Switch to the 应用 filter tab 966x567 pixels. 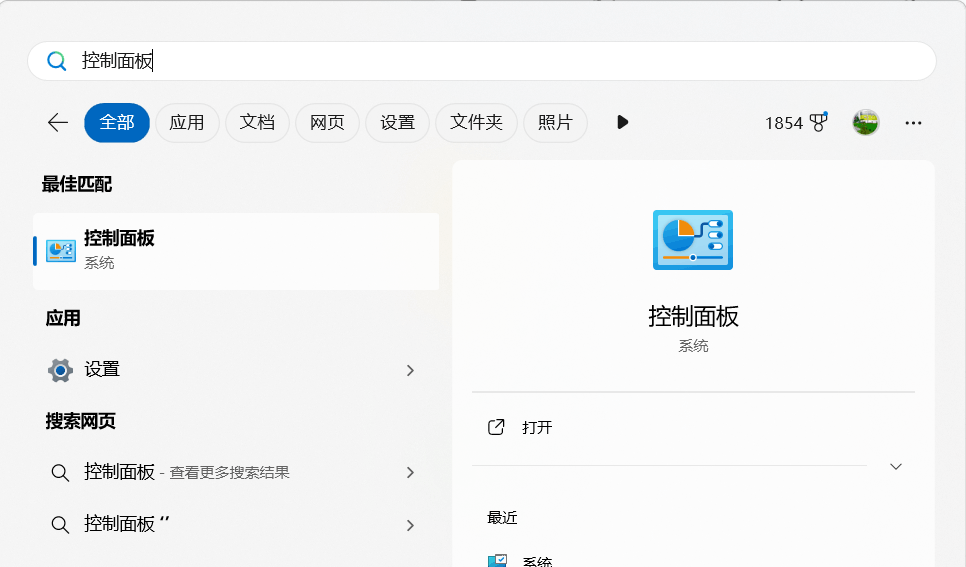[x=187, y=123]
